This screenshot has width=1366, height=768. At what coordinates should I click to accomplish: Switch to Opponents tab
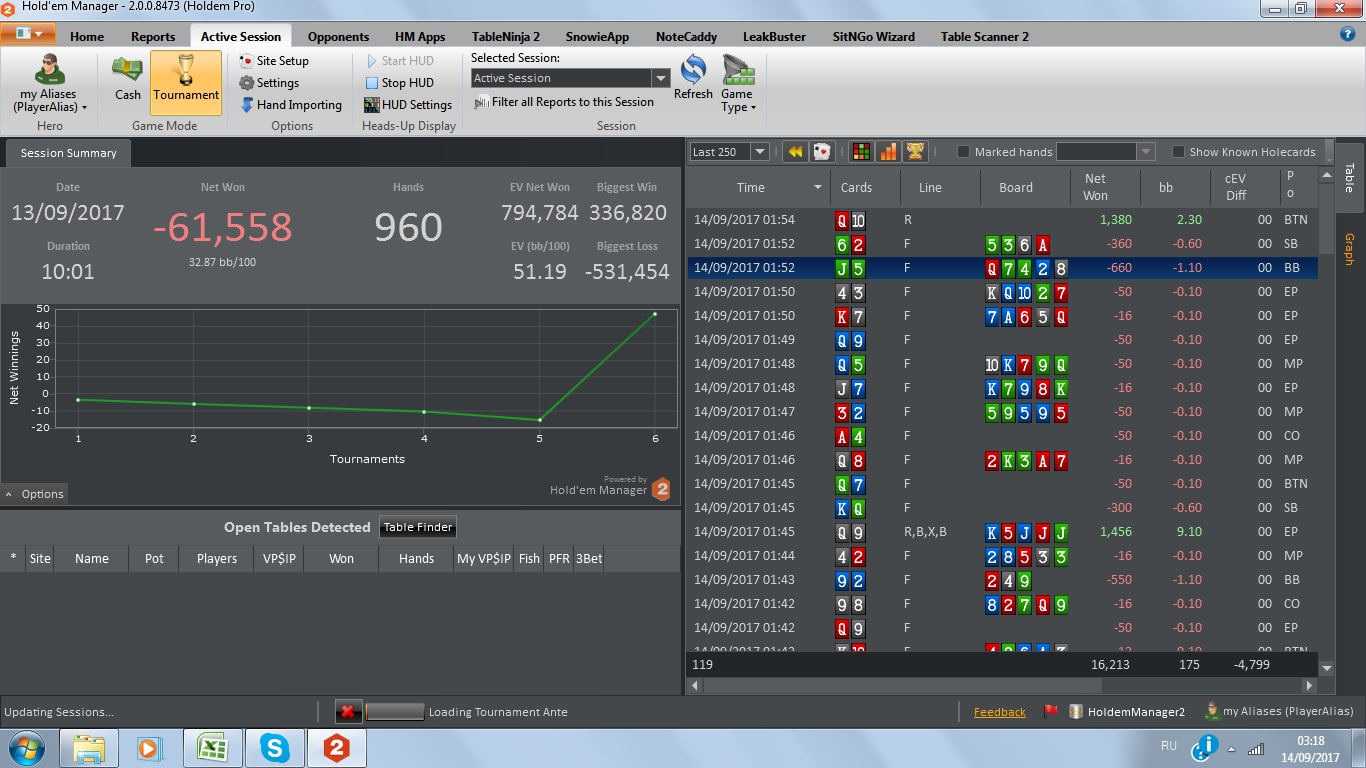point(338,36)
